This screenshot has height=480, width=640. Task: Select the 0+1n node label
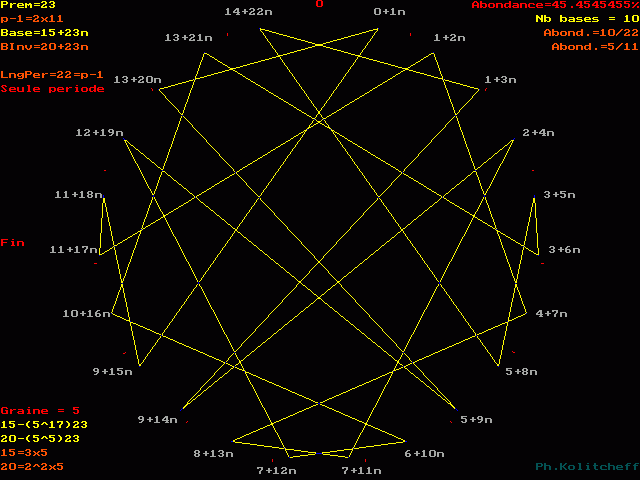coord(390,12)
